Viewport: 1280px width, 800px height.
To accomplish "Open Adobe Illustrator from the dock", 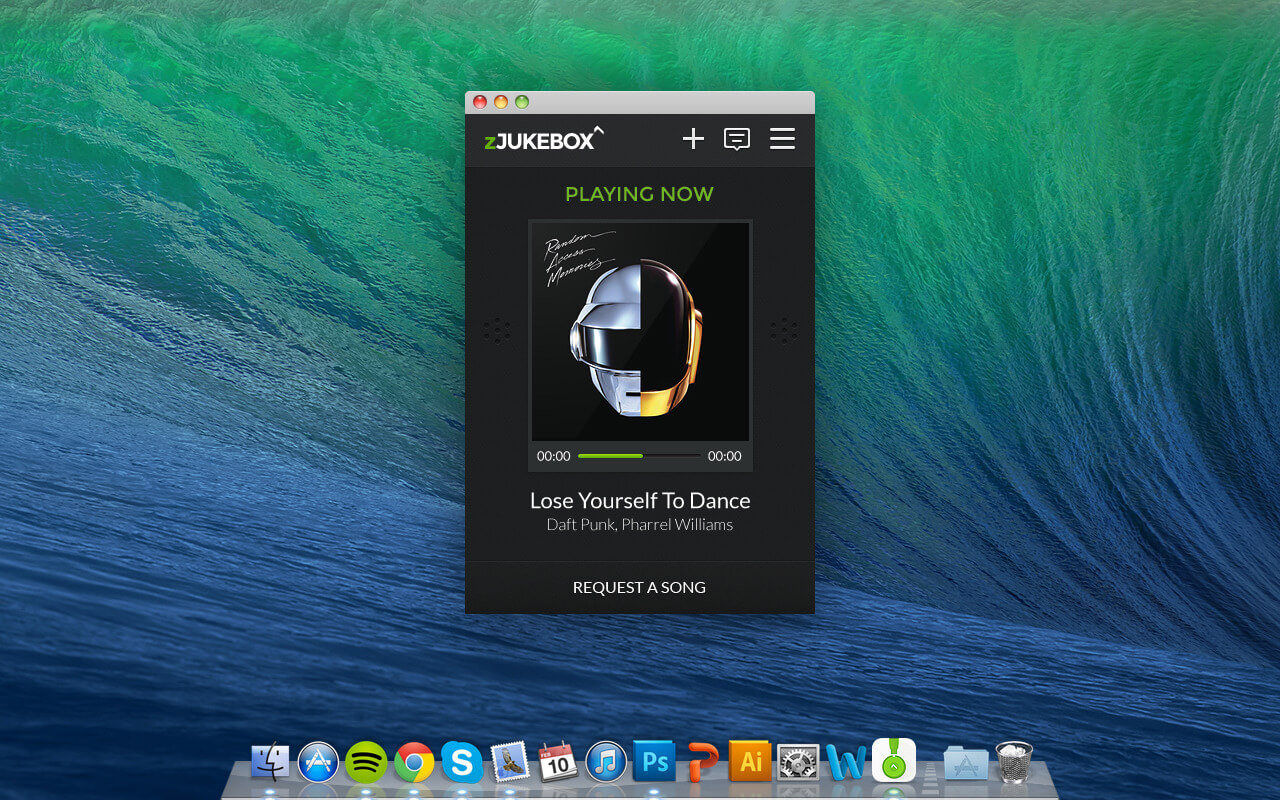I will [x=750, y=763].
